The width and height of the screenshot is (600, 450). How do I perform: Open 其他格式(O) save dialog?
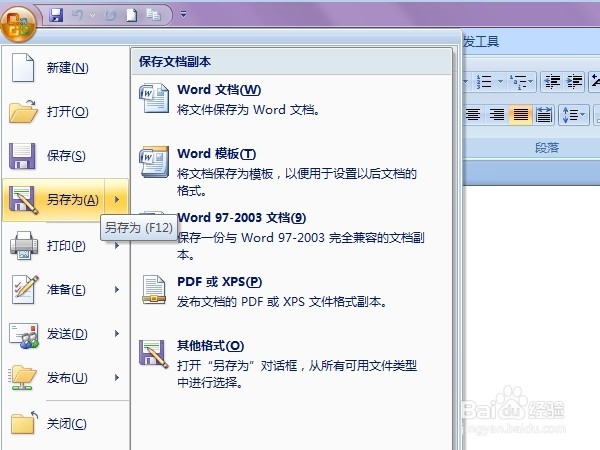tap(292, 364)
